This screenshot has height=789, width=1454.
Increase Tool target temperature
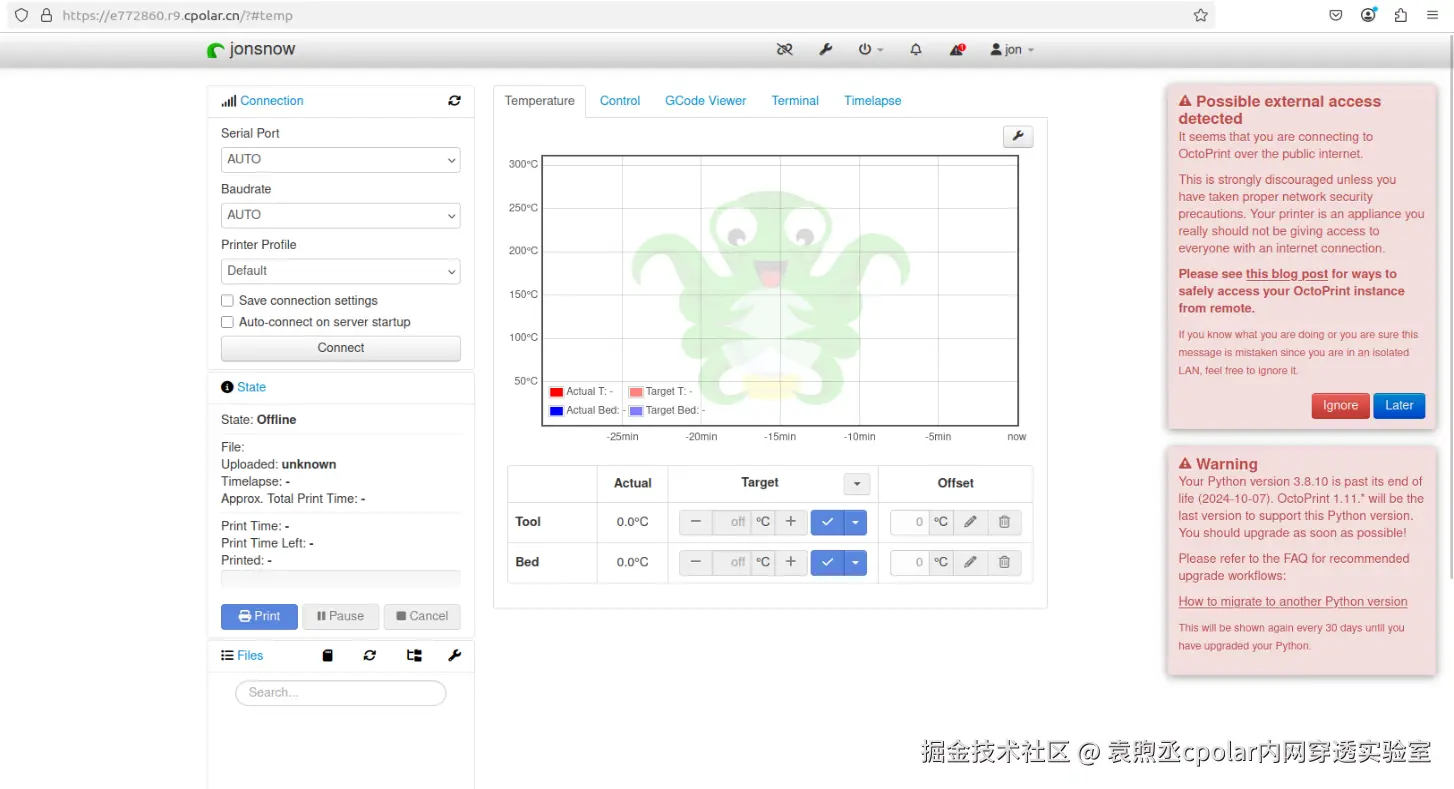point(790,522)
